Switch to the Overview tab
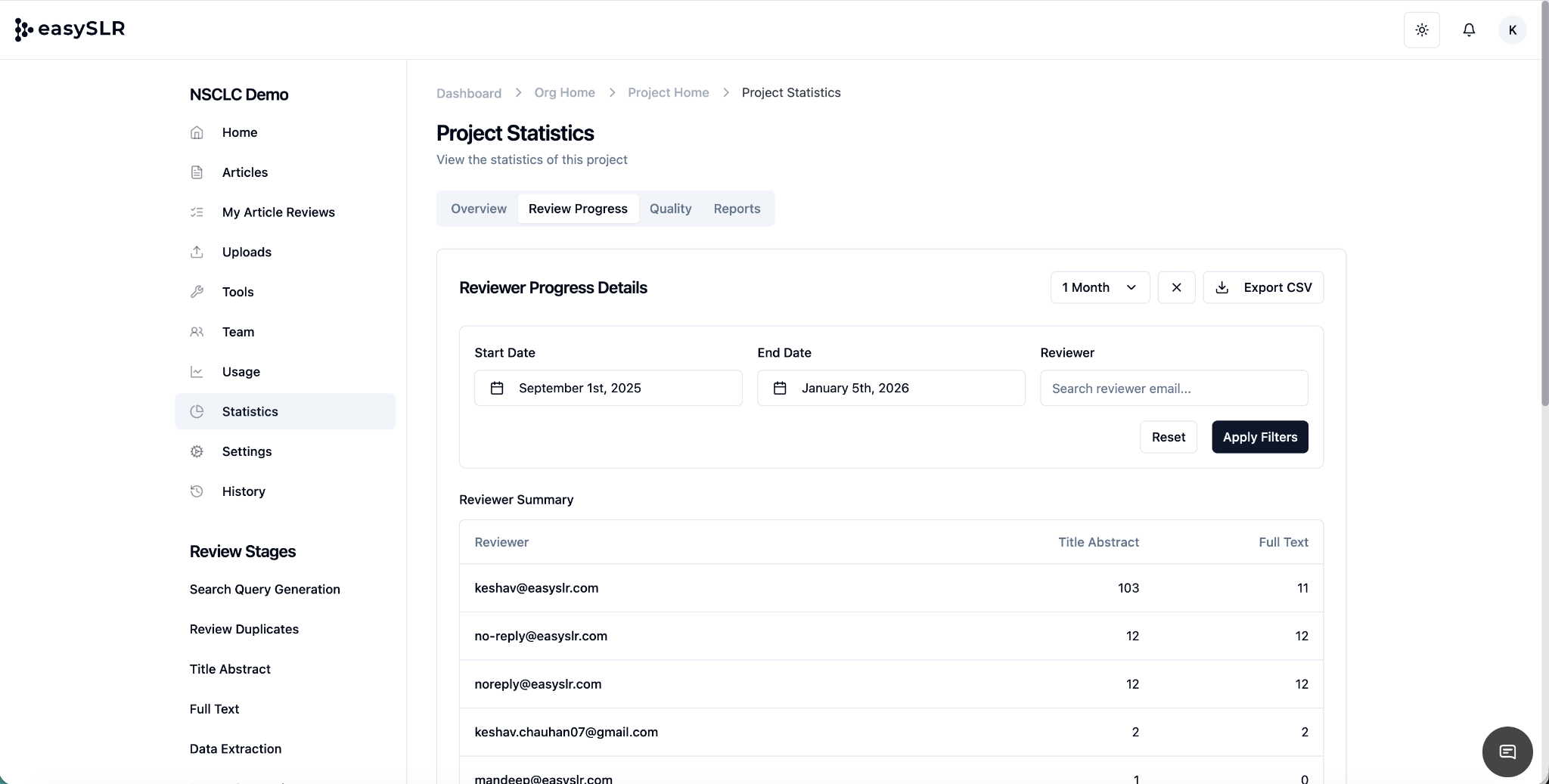This screenshot has width=1549, height=784. click(478, 209)
